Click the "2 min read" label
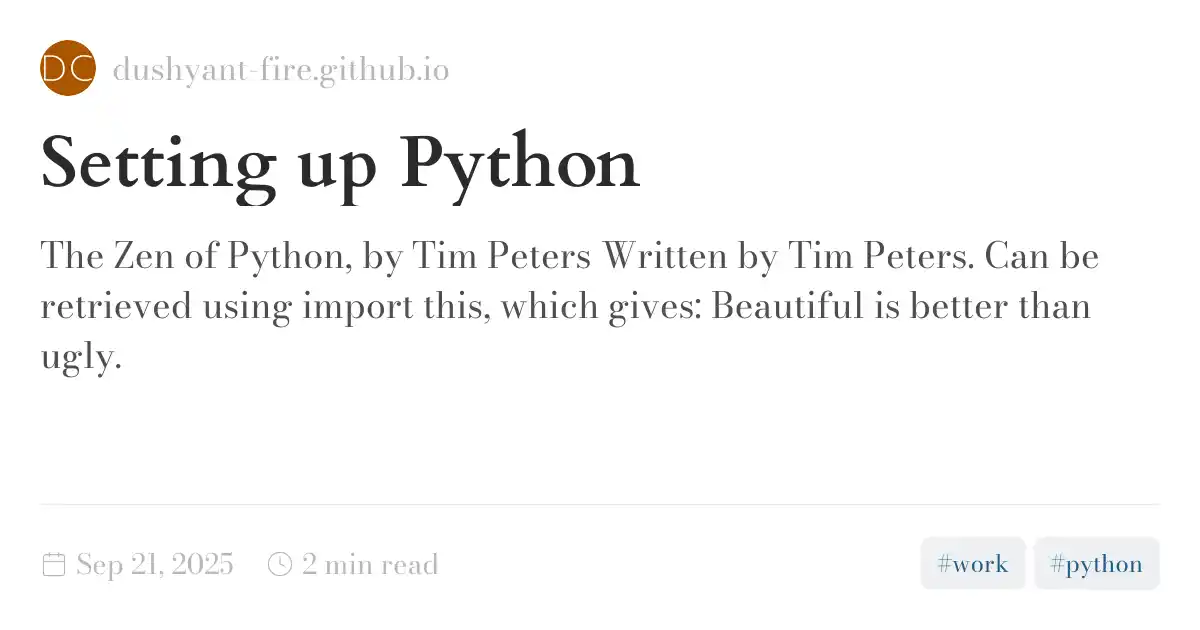 [x=370, y=565]
